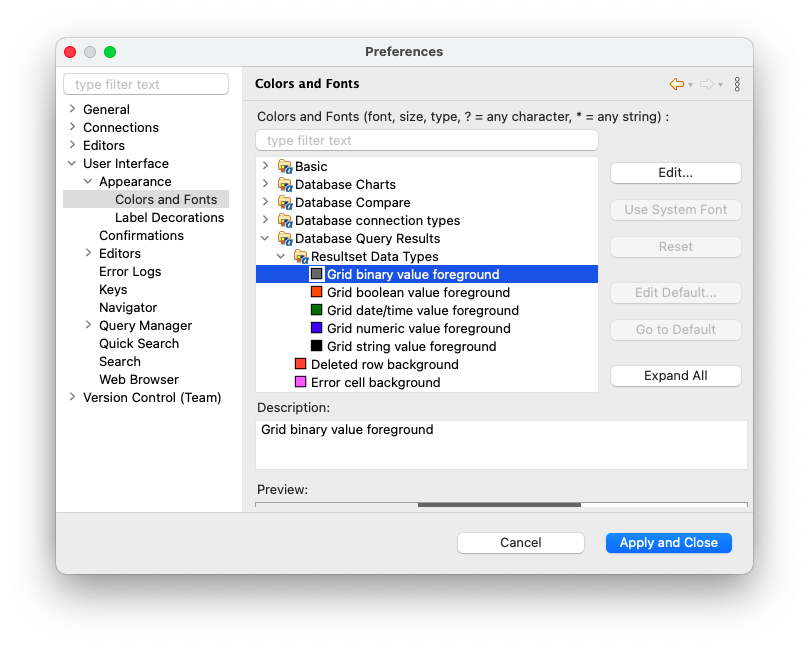
Task: Open the forward history dropdown arrow
Action: coord(720,85)
